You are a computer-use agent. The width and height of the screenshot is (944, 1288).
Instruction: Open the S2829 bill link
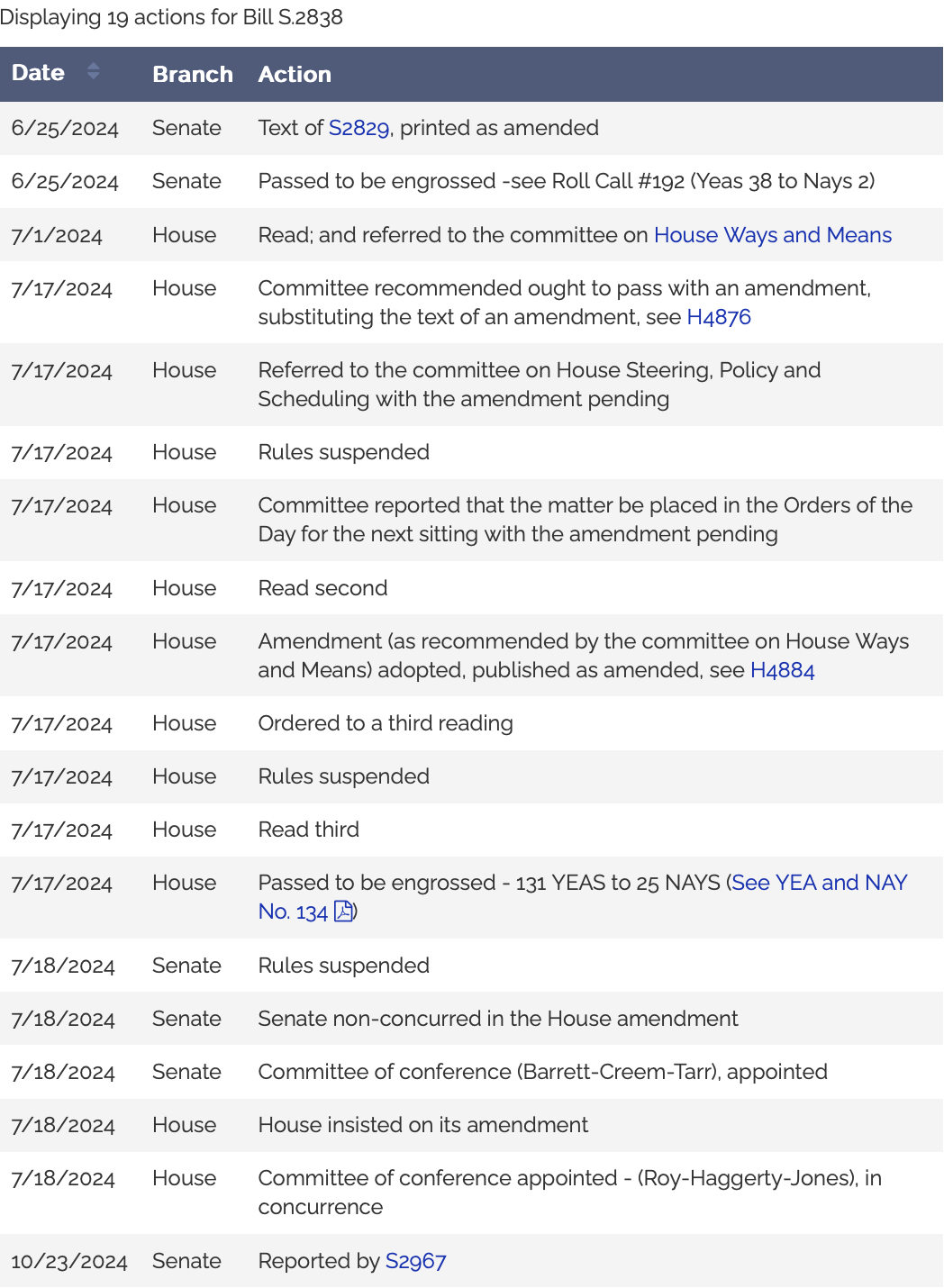pos(359,128)
